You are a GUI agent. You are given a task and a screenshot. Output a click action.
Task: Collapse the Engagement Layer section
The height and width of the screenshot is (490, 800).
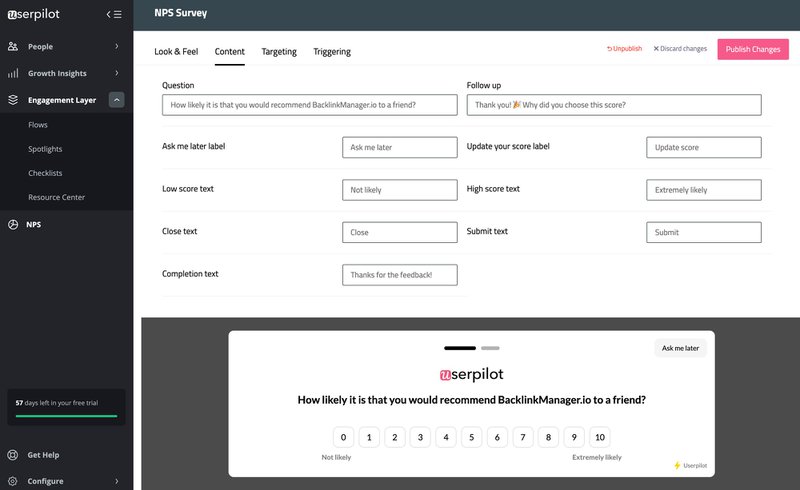click(117, 100)
